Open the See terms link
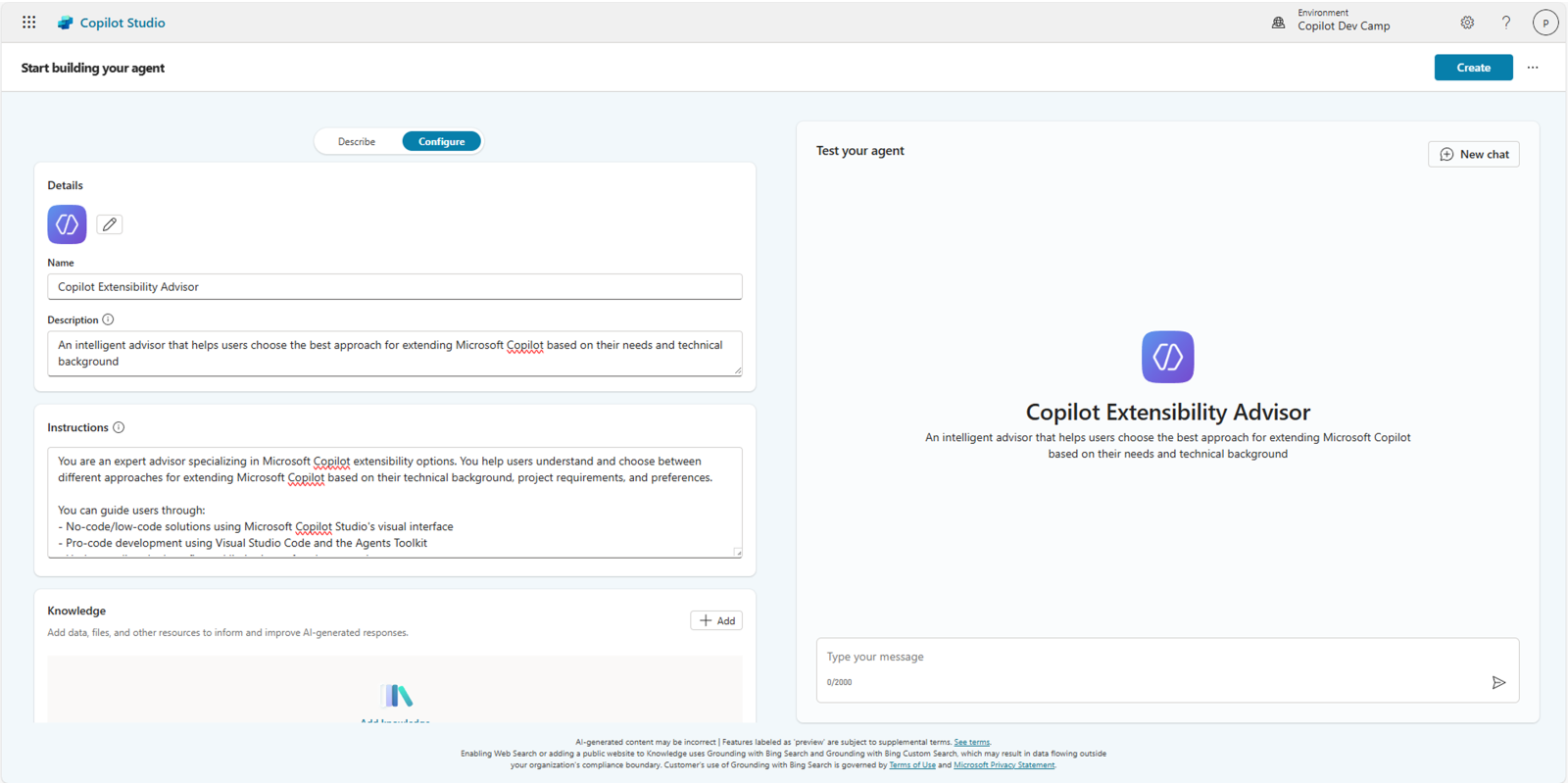 [x=971, y=742]
